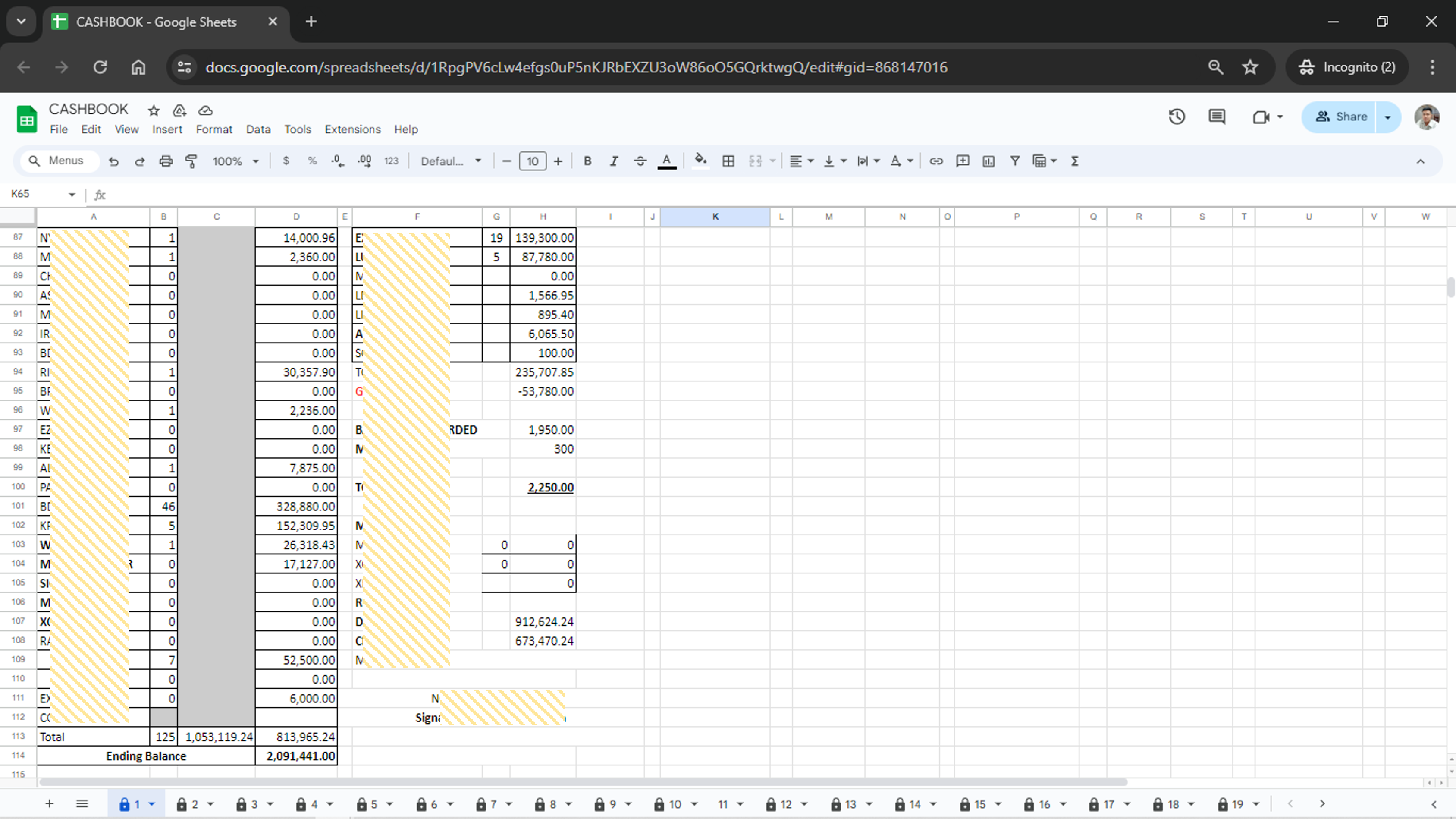Click the insert chart icon

(x=988, y=161)
